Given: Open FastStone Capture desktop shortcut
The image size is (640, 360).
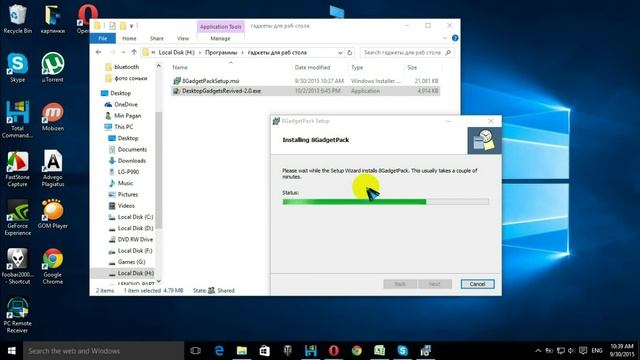Looking at the screenshot, I should [x=17, y=169].
